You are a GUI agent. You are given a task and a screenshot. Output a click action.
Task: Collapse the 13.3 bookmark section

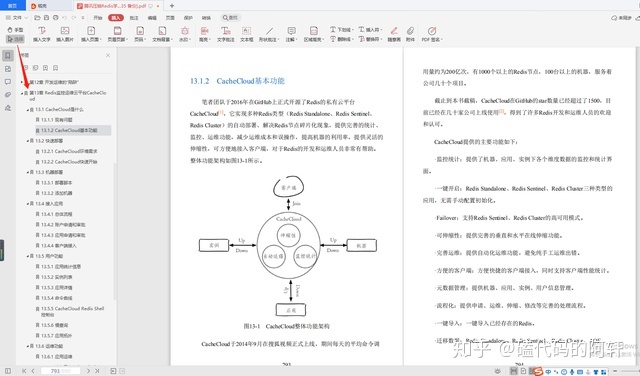pos(28,172)
